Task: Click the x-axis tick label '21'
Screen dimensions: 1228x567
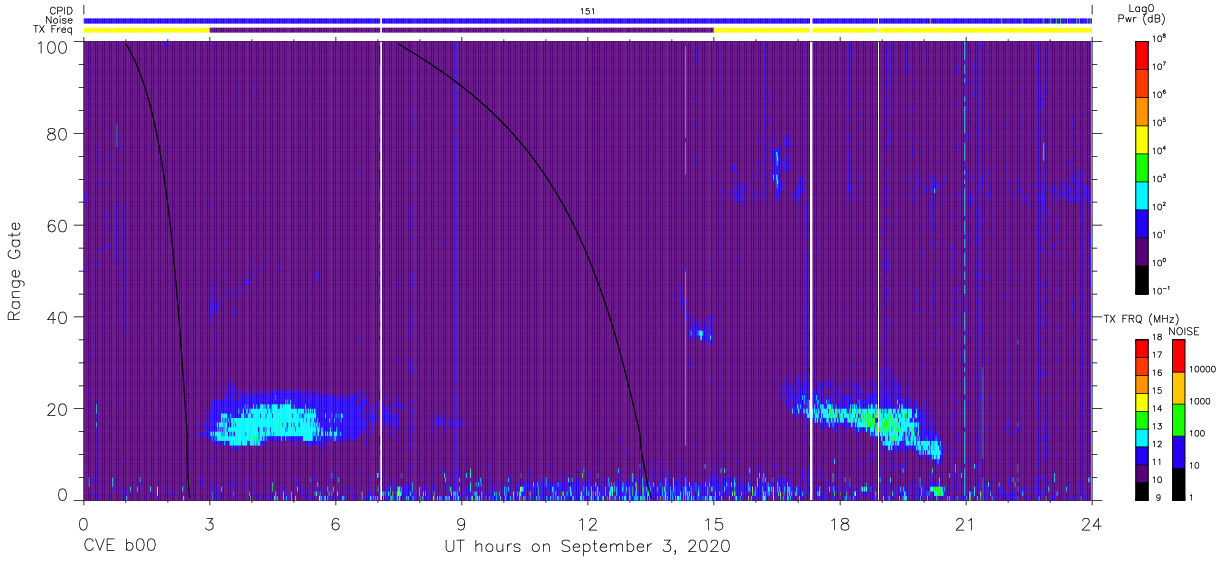Action: (x=966, y=526)
